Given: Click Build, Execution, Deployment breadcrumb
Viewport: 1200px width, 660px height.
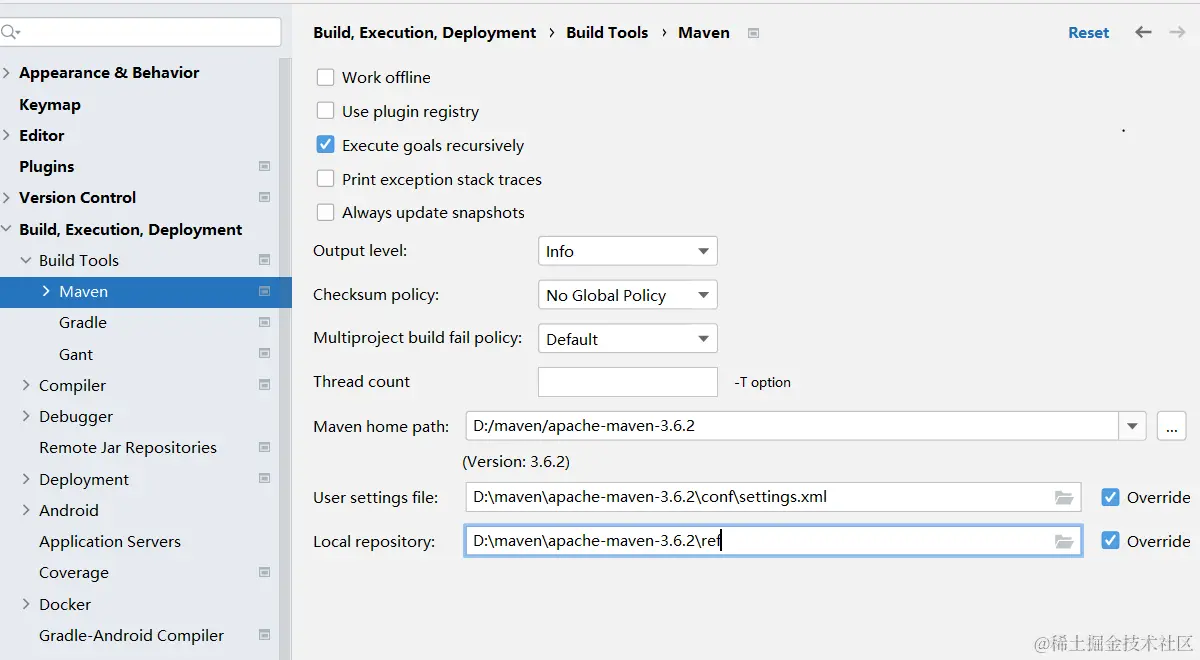Looking at the screenshot, I should tap(425, 32).
